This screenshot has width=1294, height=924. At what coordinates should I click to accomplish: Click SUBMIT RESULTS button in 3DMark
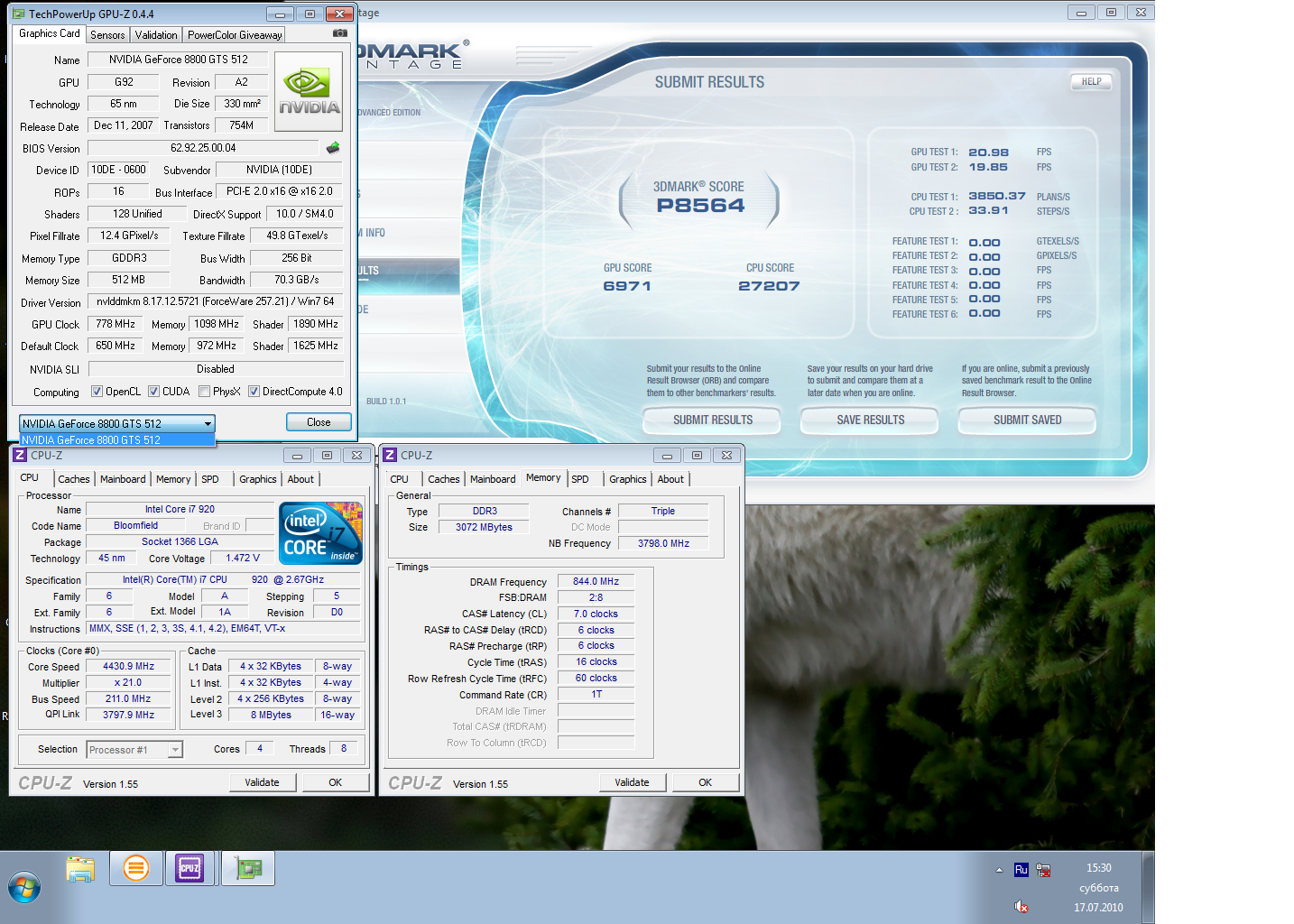tap(712, 420)
